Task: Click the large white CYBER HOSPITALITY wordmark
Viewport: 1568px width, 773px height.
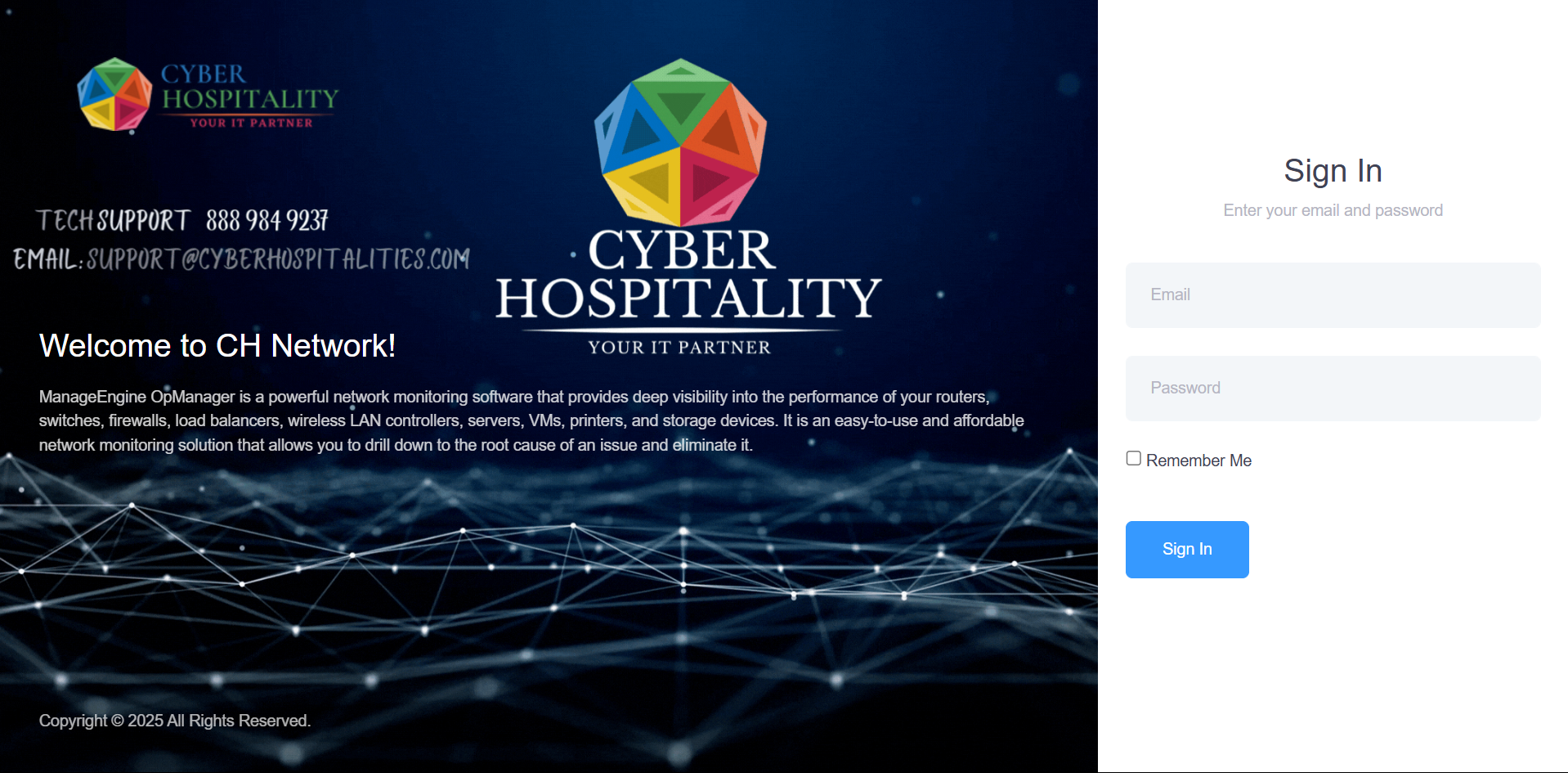Action: point(688,274)
